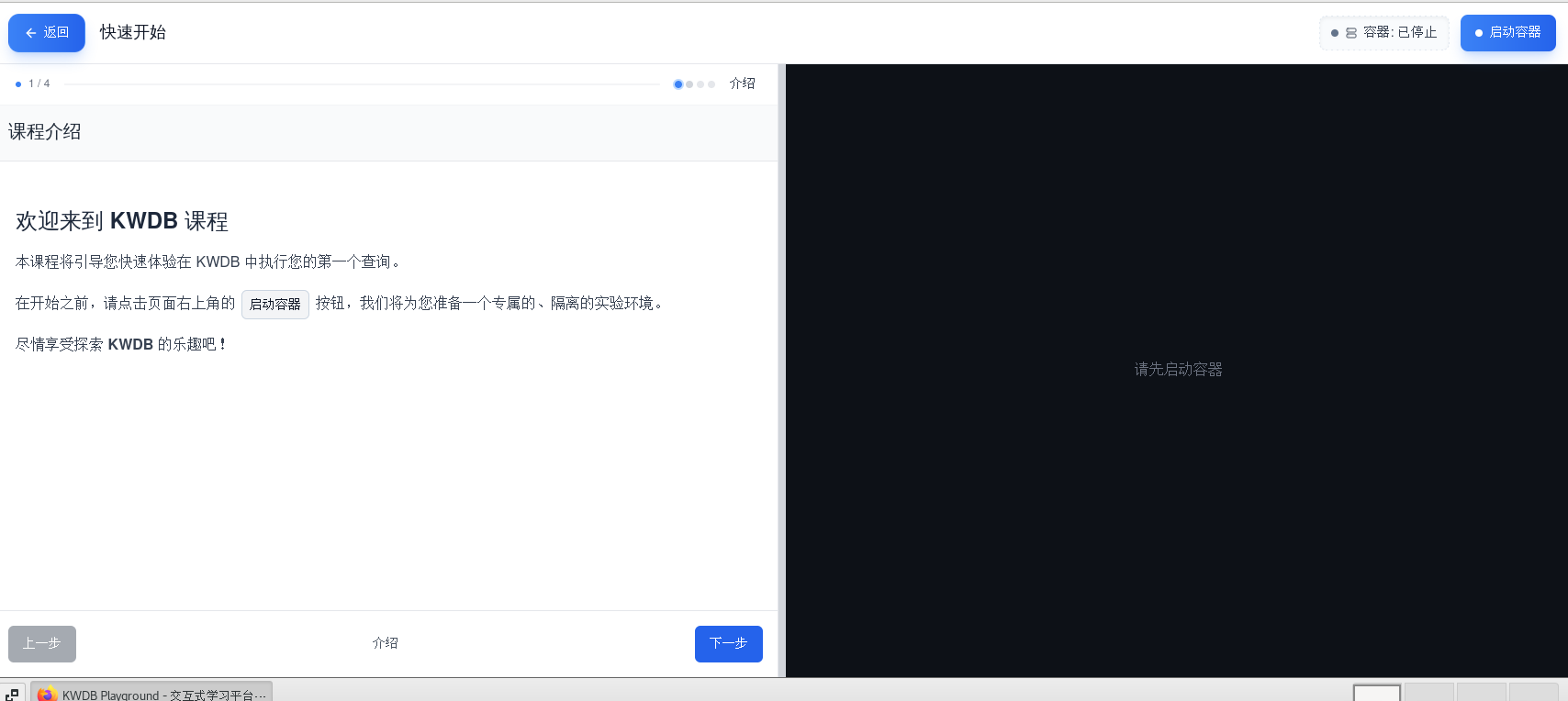Click the 请先启动容器 placeholder in the terminal panel

tap(1179, 370)
